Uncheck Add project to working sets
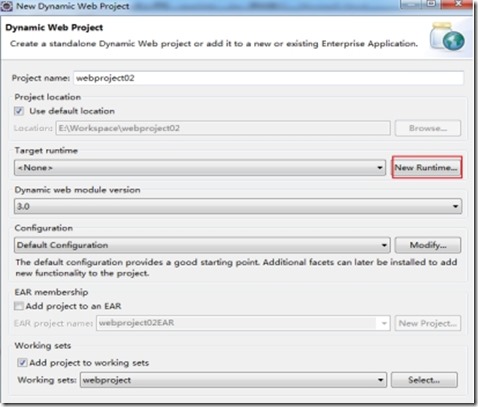The height and width of the screenshot is (407, 478). [22, 362]
